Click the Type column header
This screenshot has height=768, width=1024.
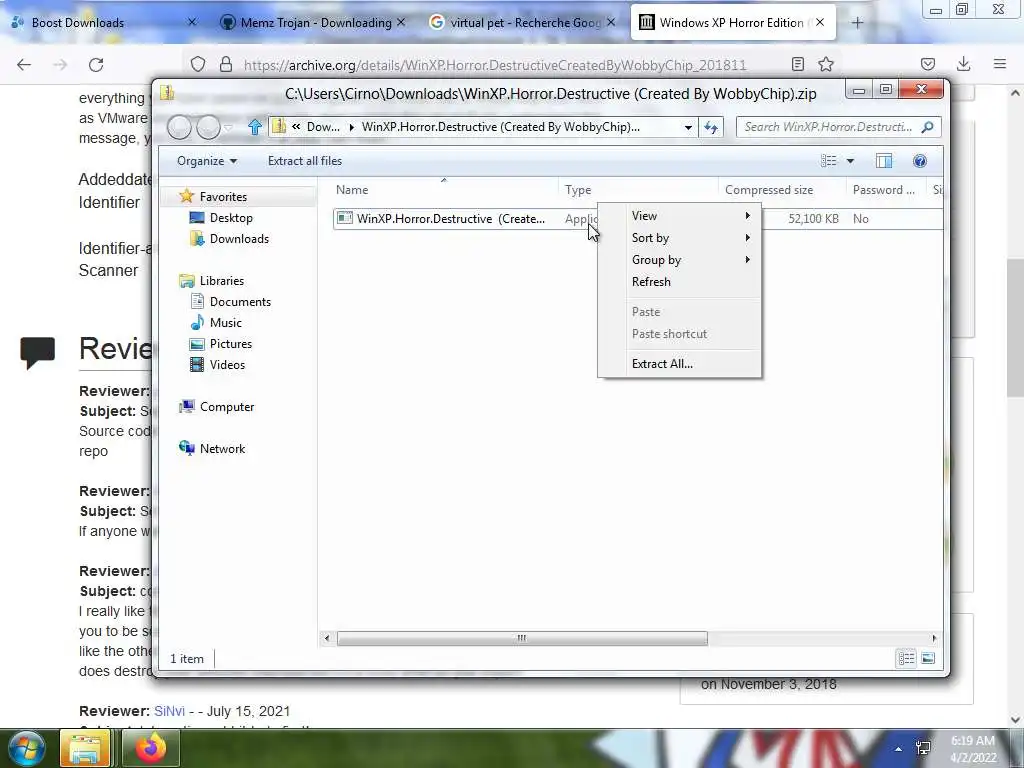578,190
